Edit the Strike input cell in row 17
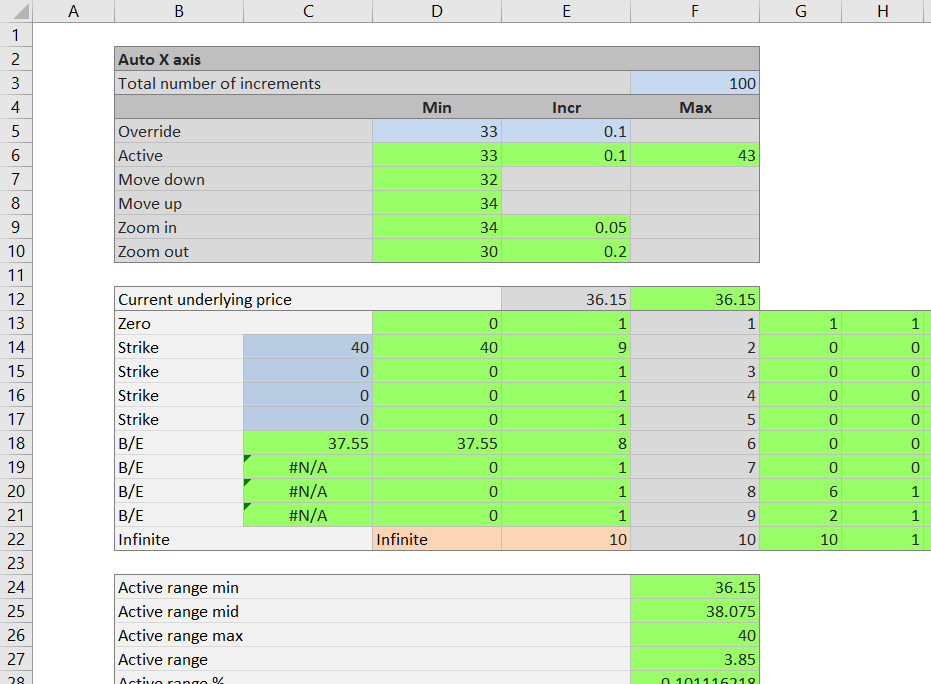This screenshot has width=931, height=684. [308, 419]
